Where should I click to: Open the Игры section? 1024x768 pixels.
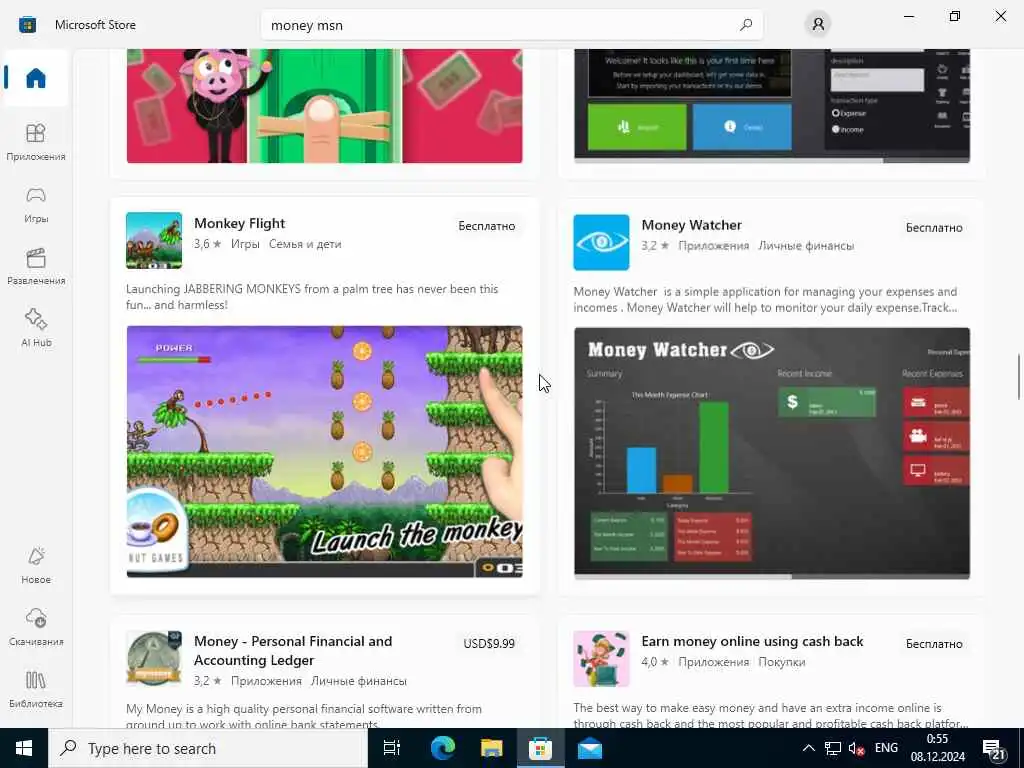(x=36, y=204)
